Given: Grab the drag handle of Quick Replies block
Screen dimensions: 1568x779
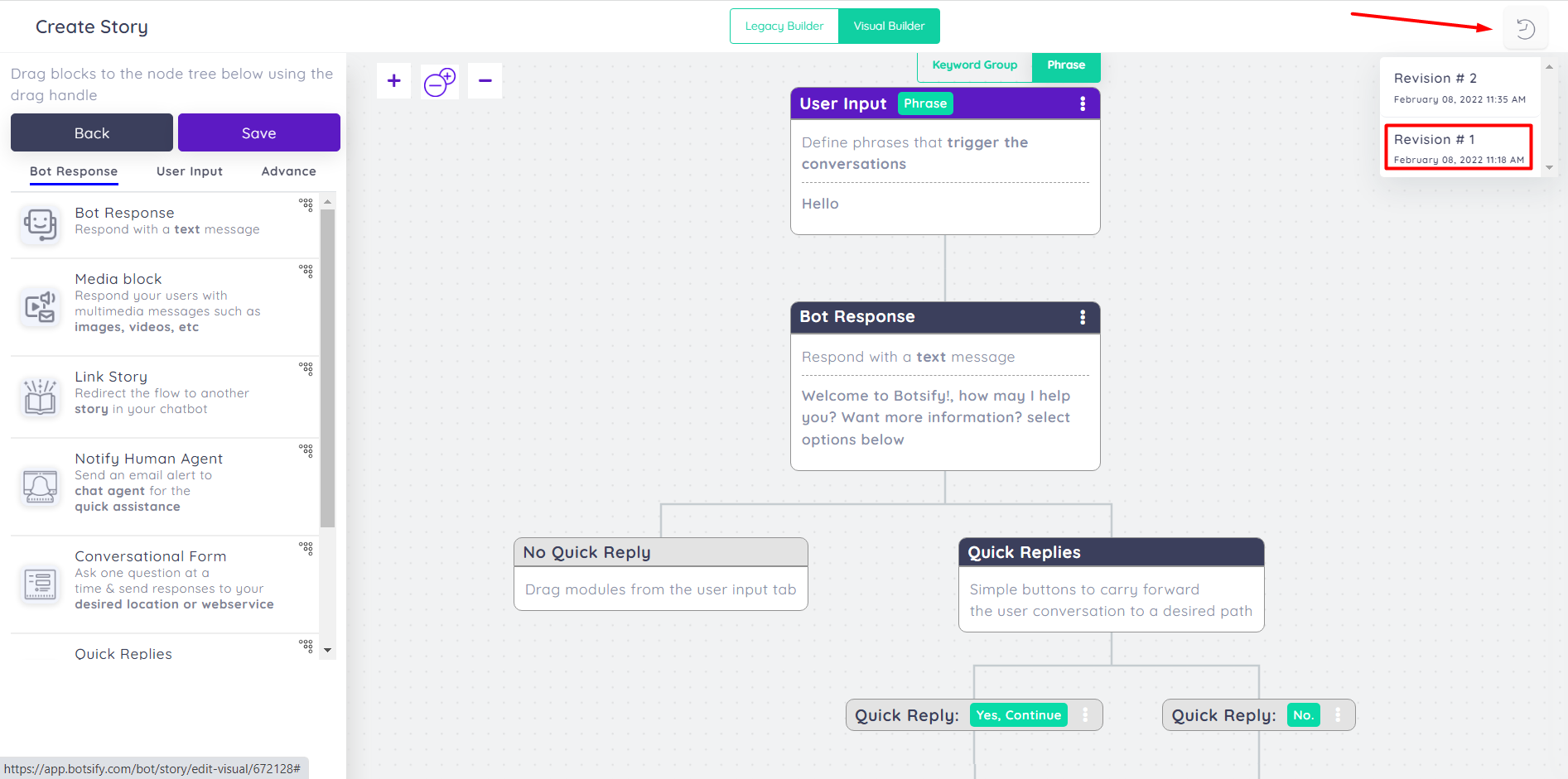Looking at the screenshot, I should point(306,646).
